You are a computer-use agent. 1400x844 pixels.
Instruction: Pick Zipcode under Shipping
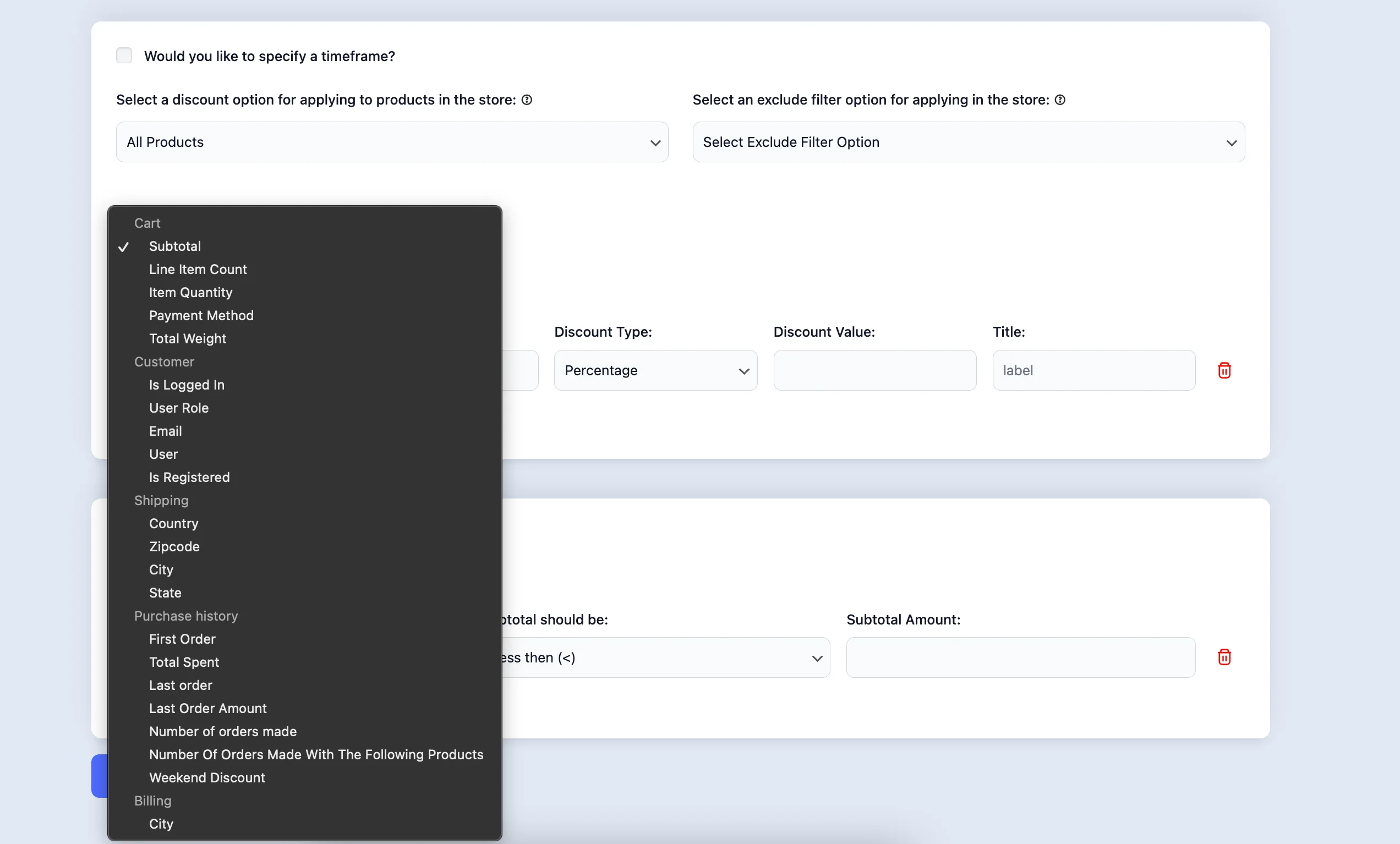(174, 546)
